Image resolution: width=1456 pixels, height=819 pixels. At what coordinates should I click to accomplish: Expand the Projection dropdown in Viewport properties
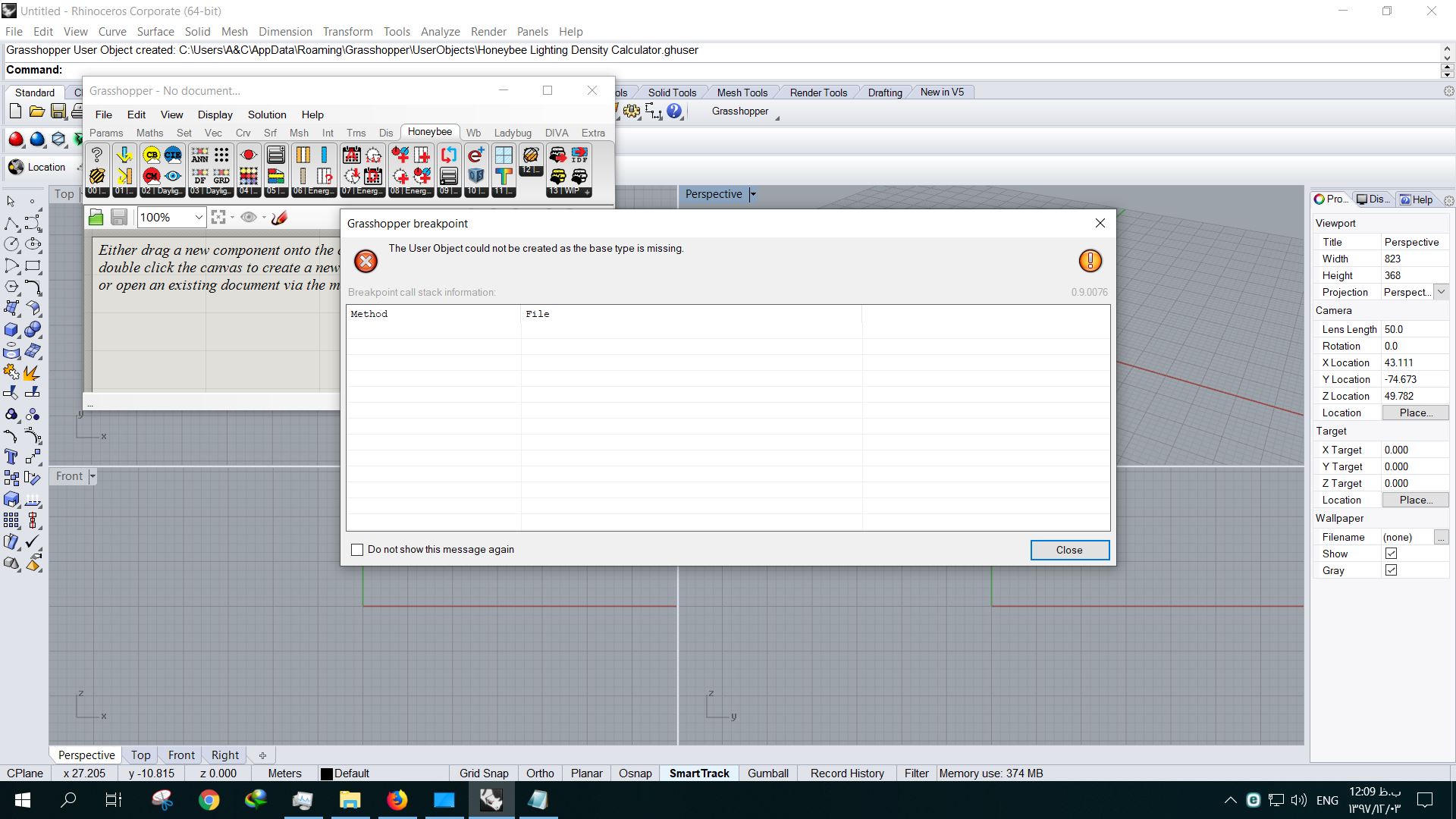(1441, 292)
